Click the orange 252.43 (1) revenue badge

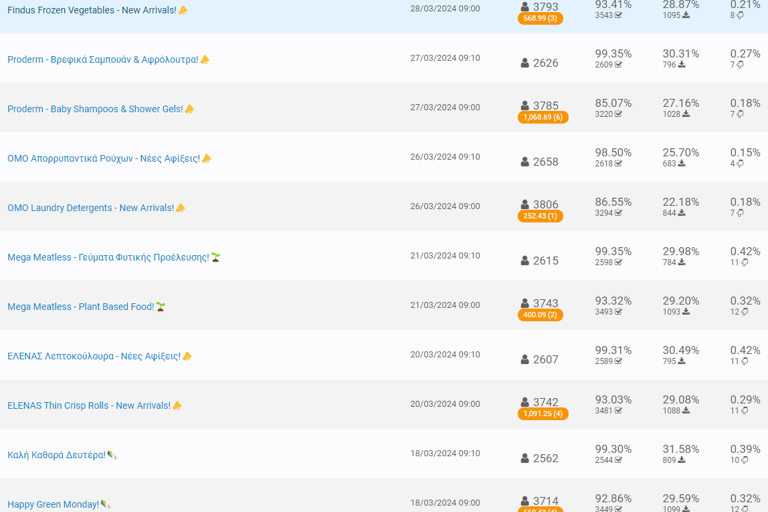click(540, 216)
